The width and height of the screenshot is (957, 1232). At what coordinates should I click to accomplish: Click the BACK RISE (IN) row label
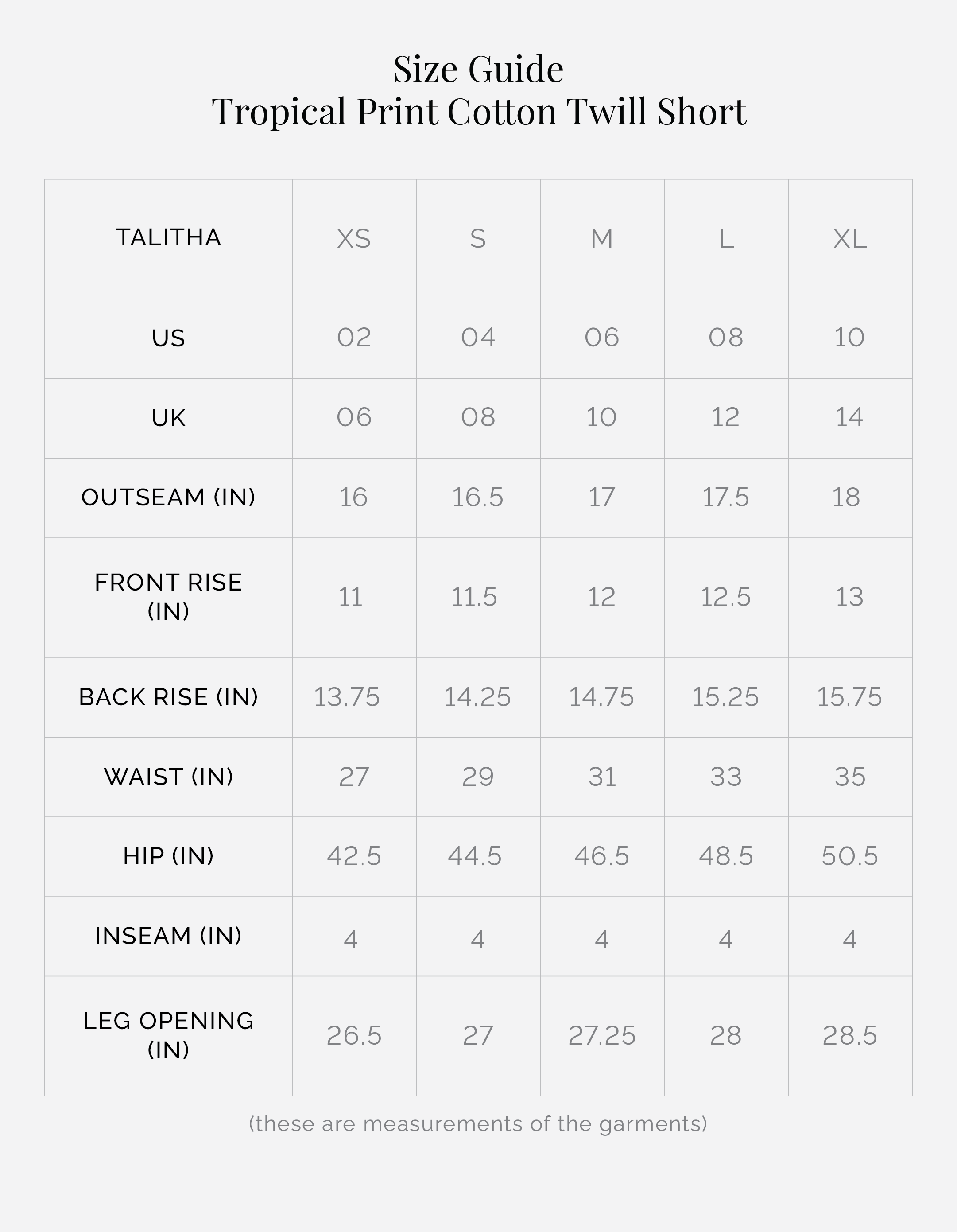click(x=169, y=697)
